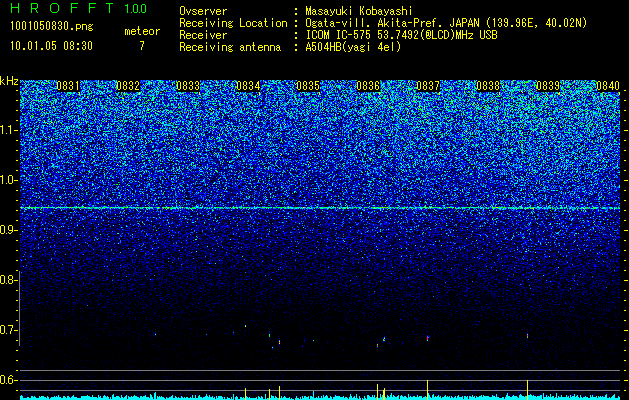Click the observer name Masayuki Kobayashi
This screenshot has height=400, width=629.
pos(359,11)
